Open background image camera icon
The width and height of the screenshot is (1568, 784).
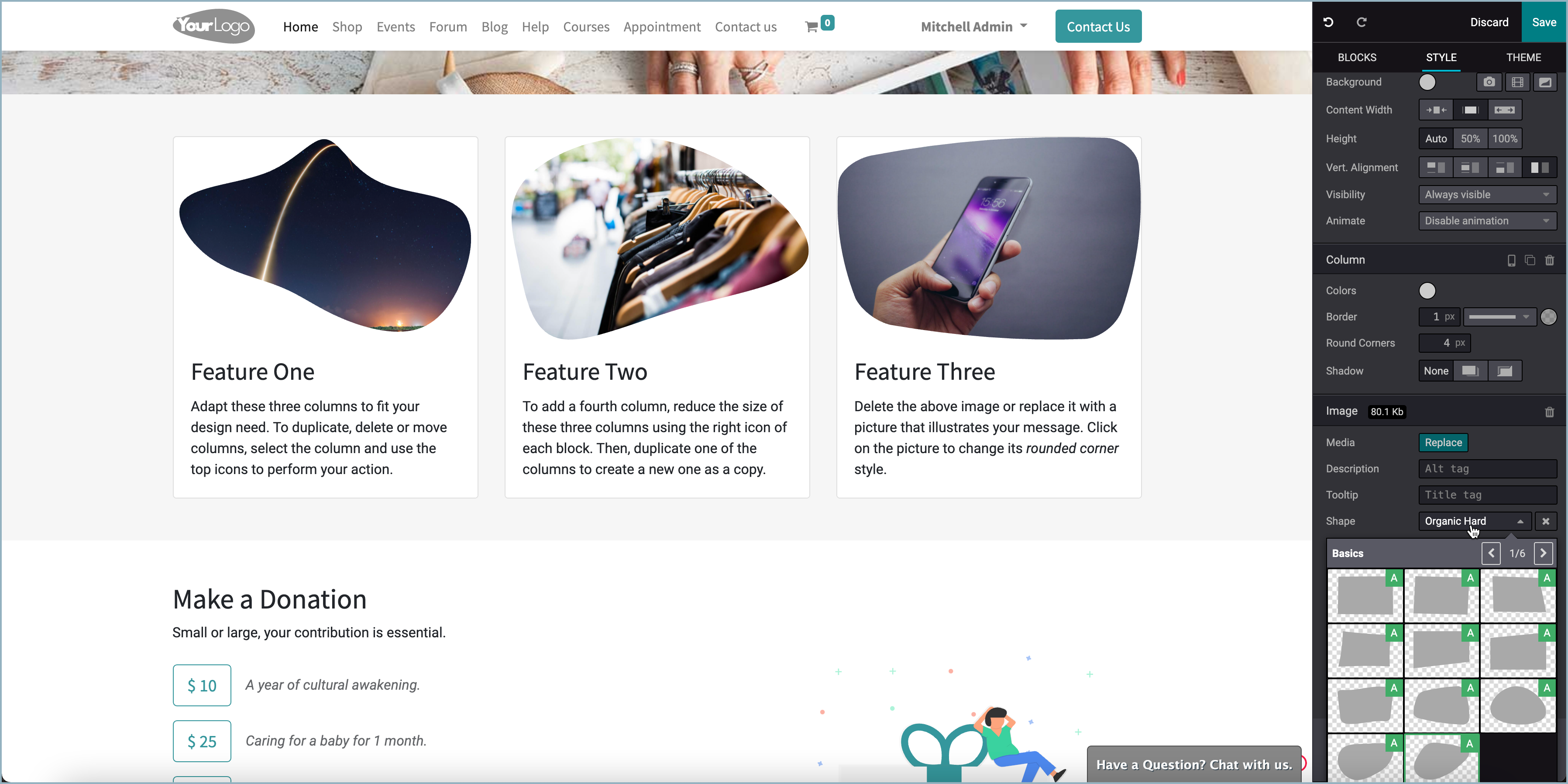point(1489,82)
